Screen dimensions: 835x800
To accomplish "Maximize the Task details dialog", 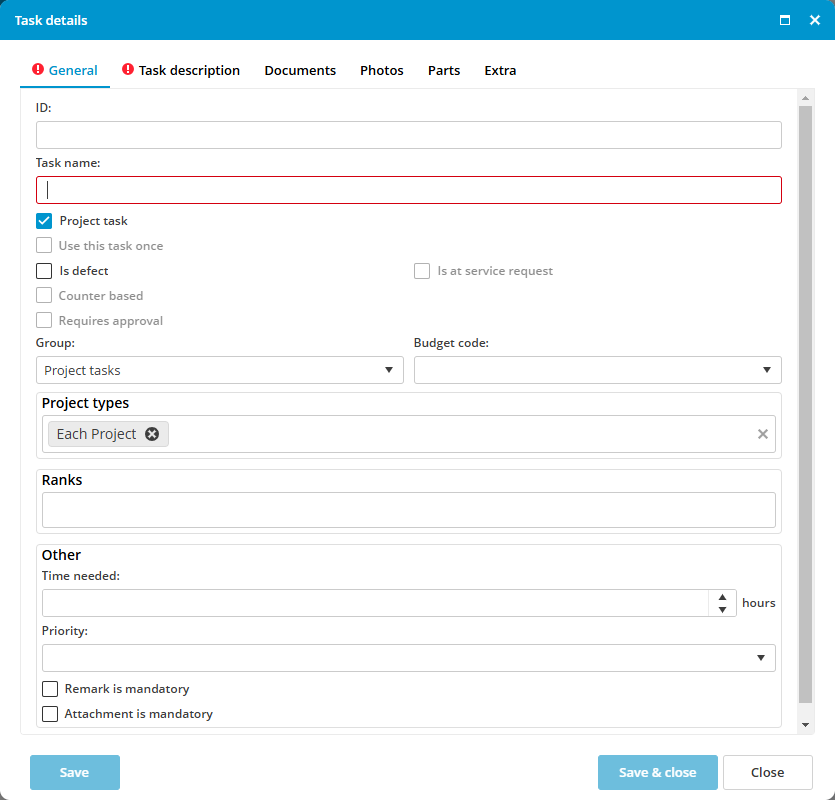I will [784, 20].
